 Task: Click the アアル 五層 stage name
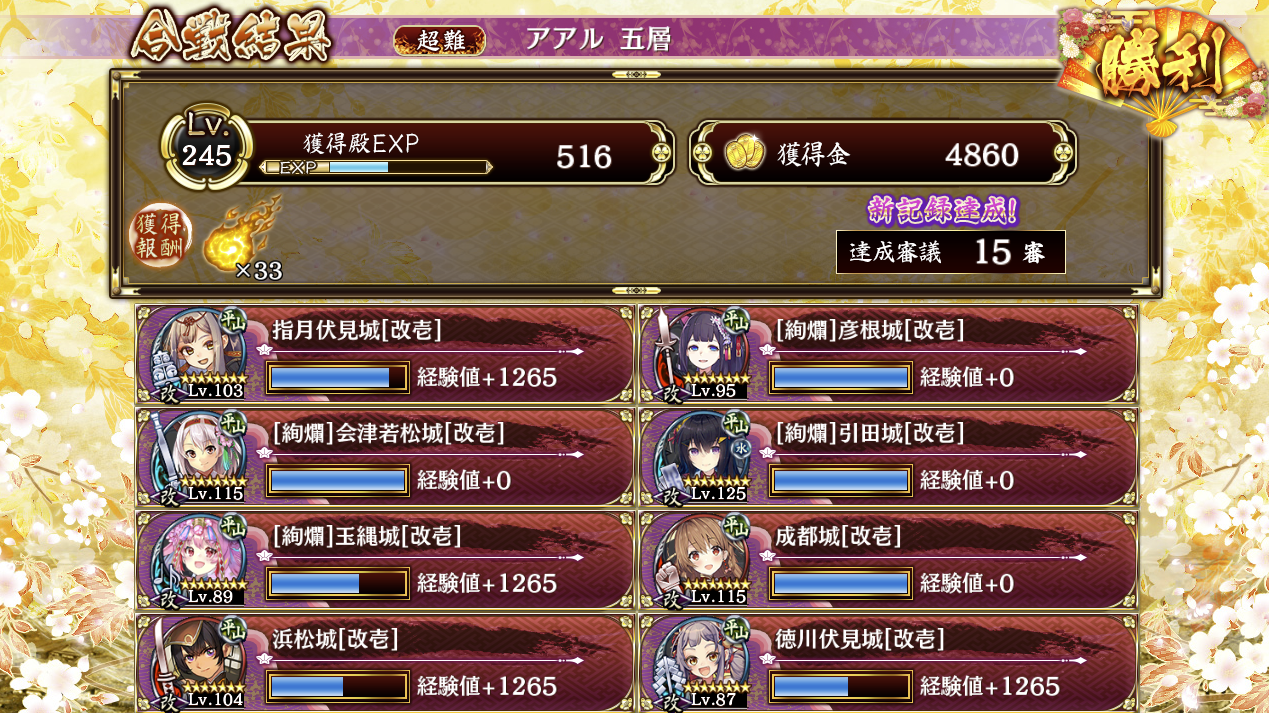598,39
